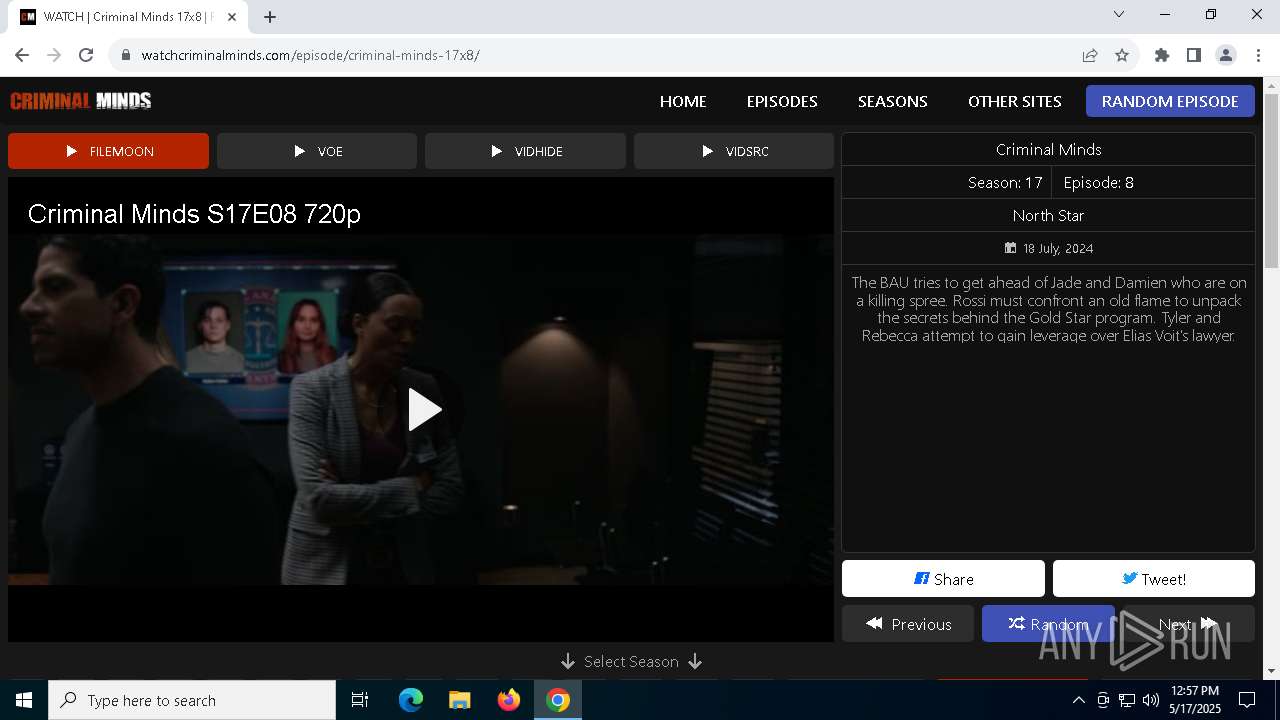1280x720 pixels.
Task: Open the SEASONS menu
Action: point(893,101)
